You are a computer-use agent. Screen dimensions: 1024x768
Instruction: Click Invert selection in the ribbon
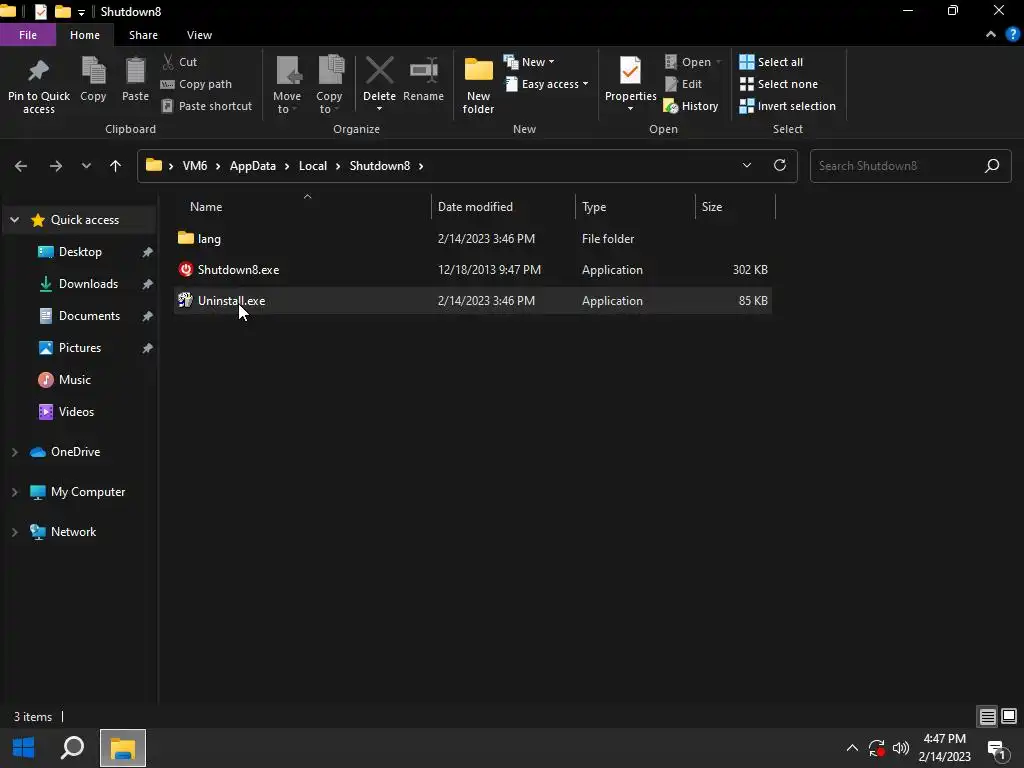tap(788, 106)
